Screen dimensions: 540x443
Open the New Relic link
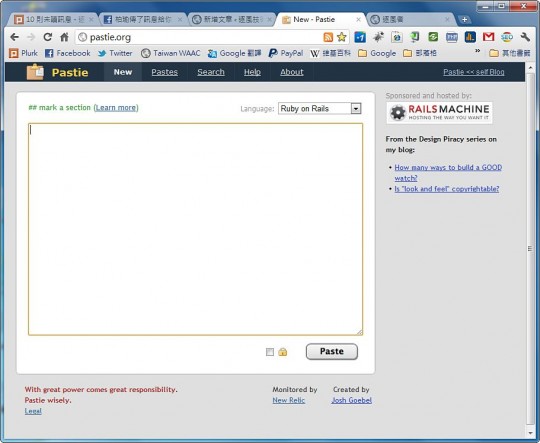coord(289,400)
